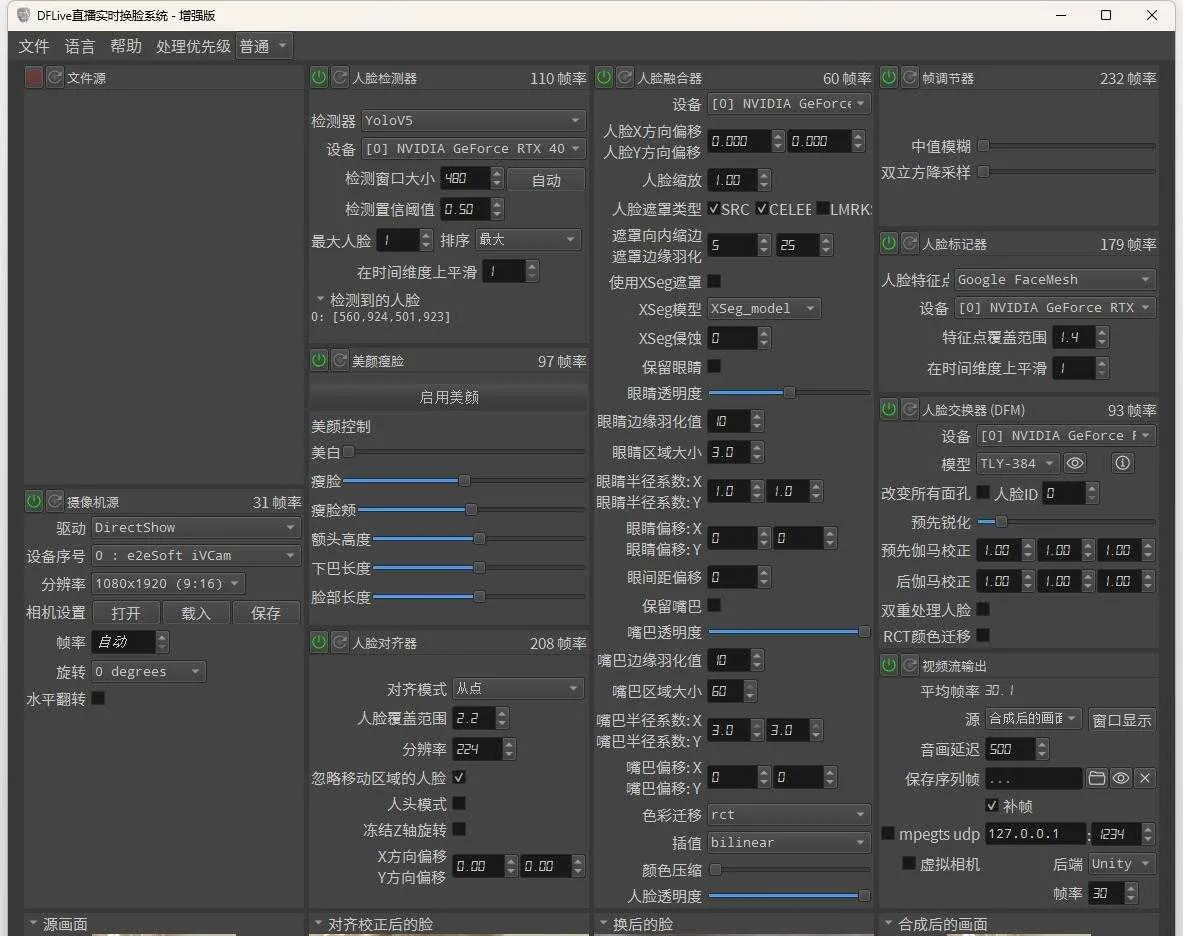Click the folder icon next to 保存序列帧
Image resolution: width=1183 pixels, height=936 pixels.
(x=1097, y=778)
